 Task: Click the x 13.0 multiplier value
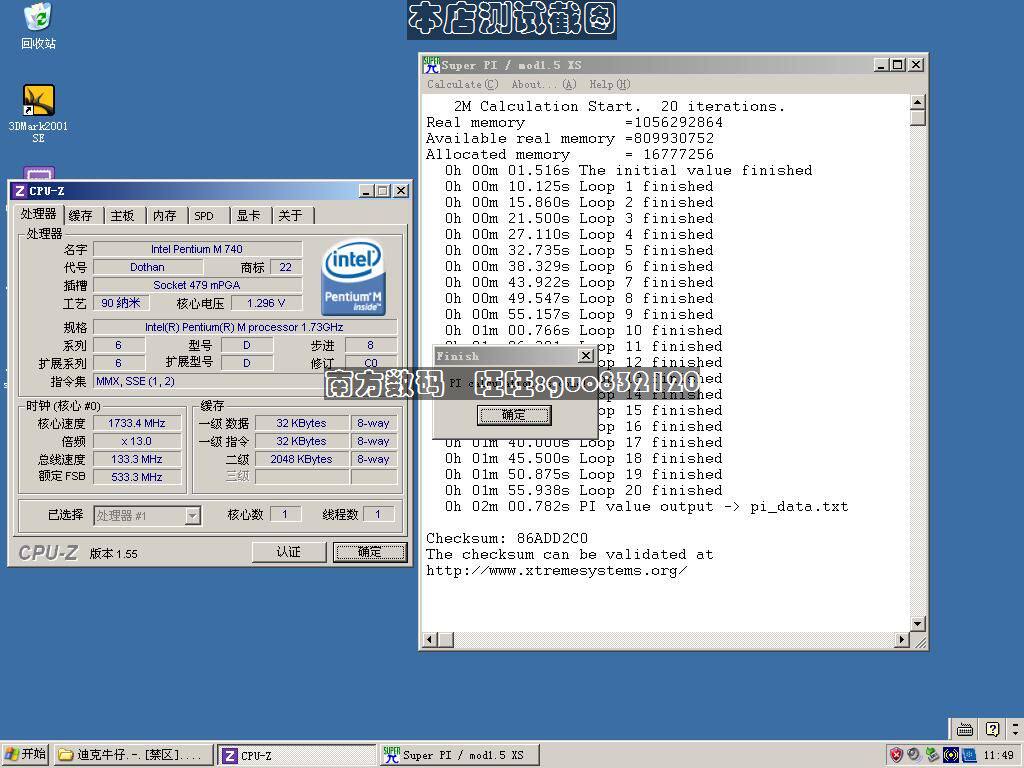137,441
